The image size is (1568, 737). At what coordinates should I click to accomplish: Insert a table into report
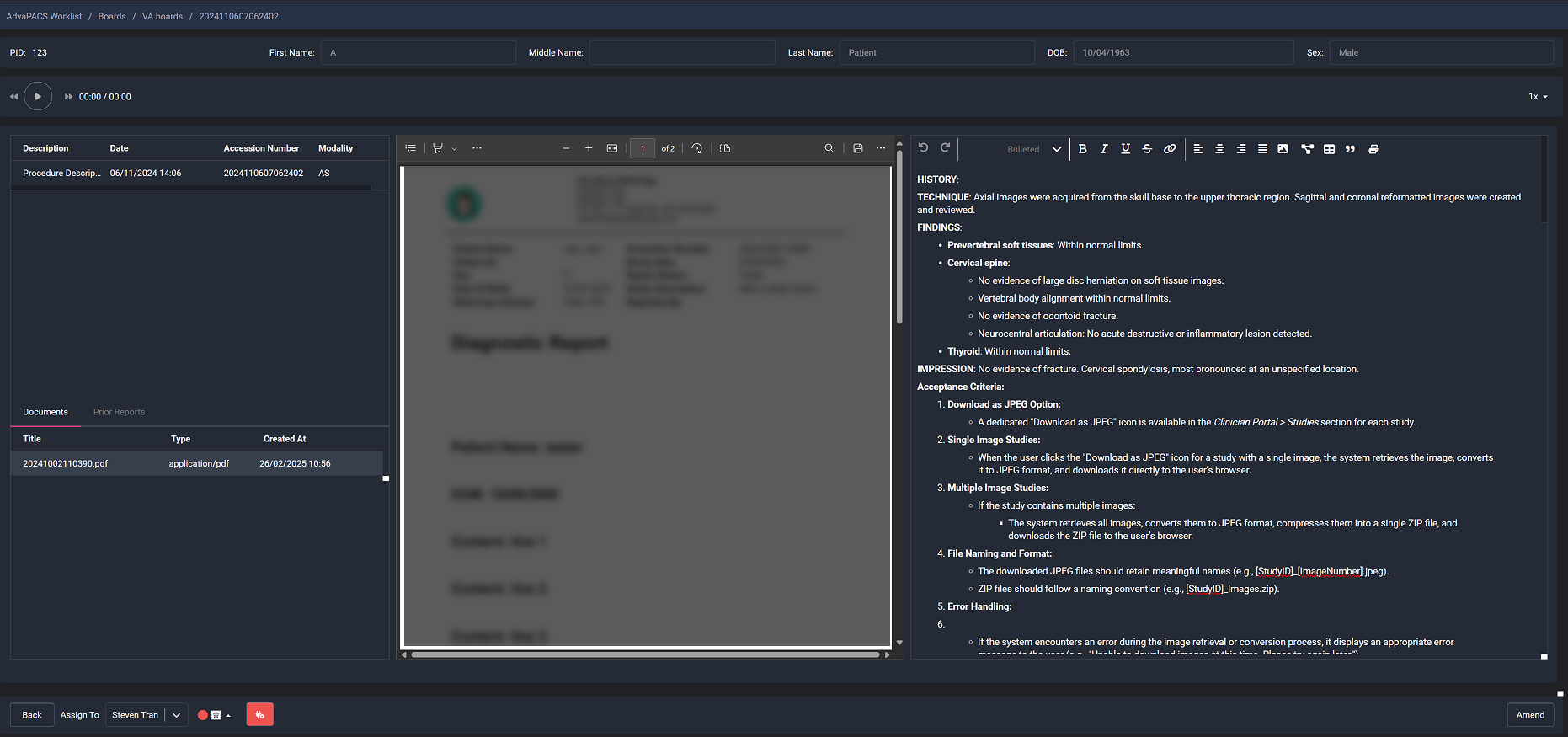[x=1329, y=149]
